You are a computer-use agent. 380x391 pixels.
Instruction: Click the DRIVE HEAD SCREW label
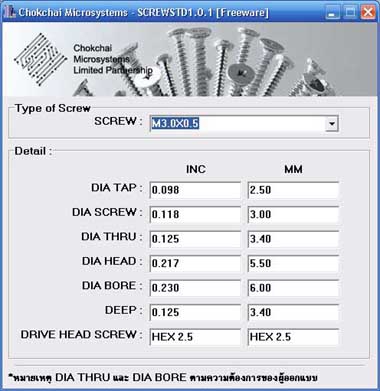(82, 334)
